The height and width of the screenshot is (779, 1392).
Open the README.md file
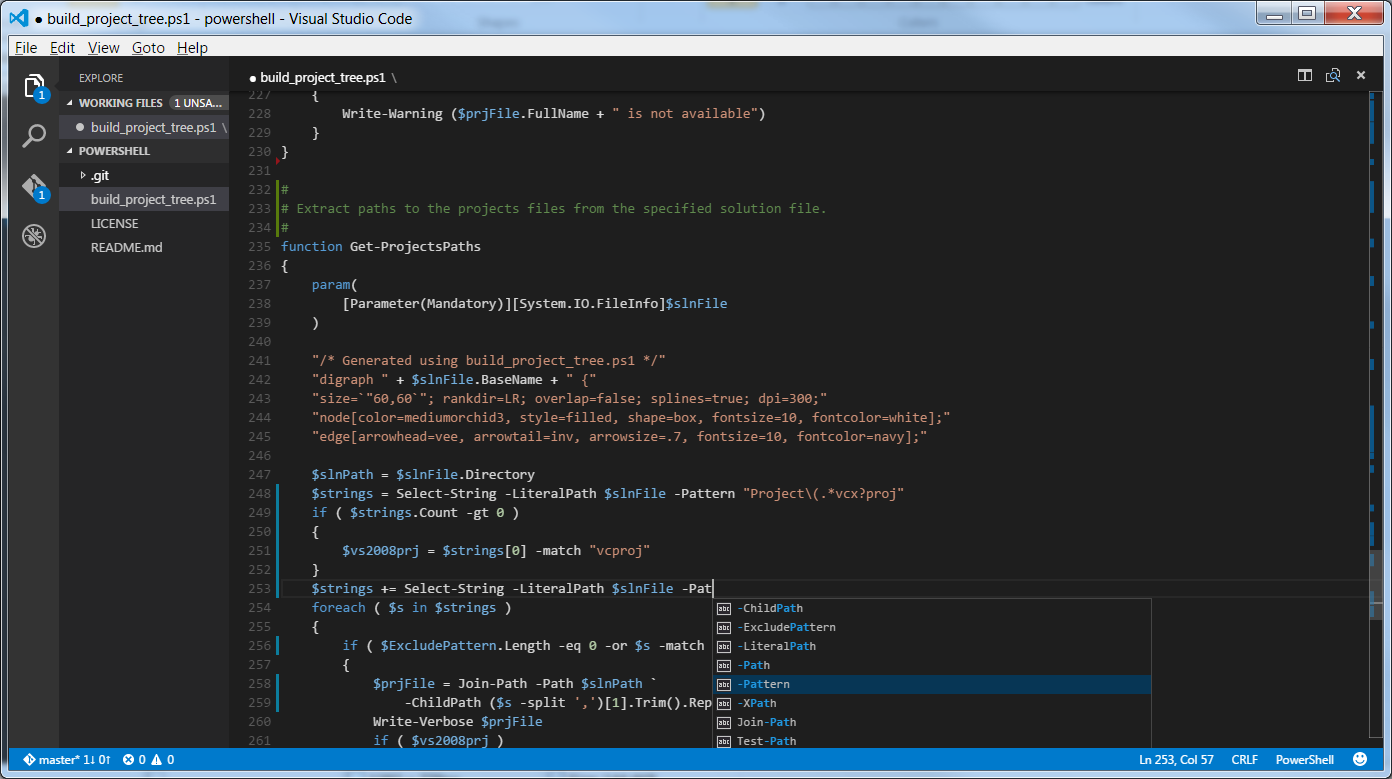coord(126,247)
